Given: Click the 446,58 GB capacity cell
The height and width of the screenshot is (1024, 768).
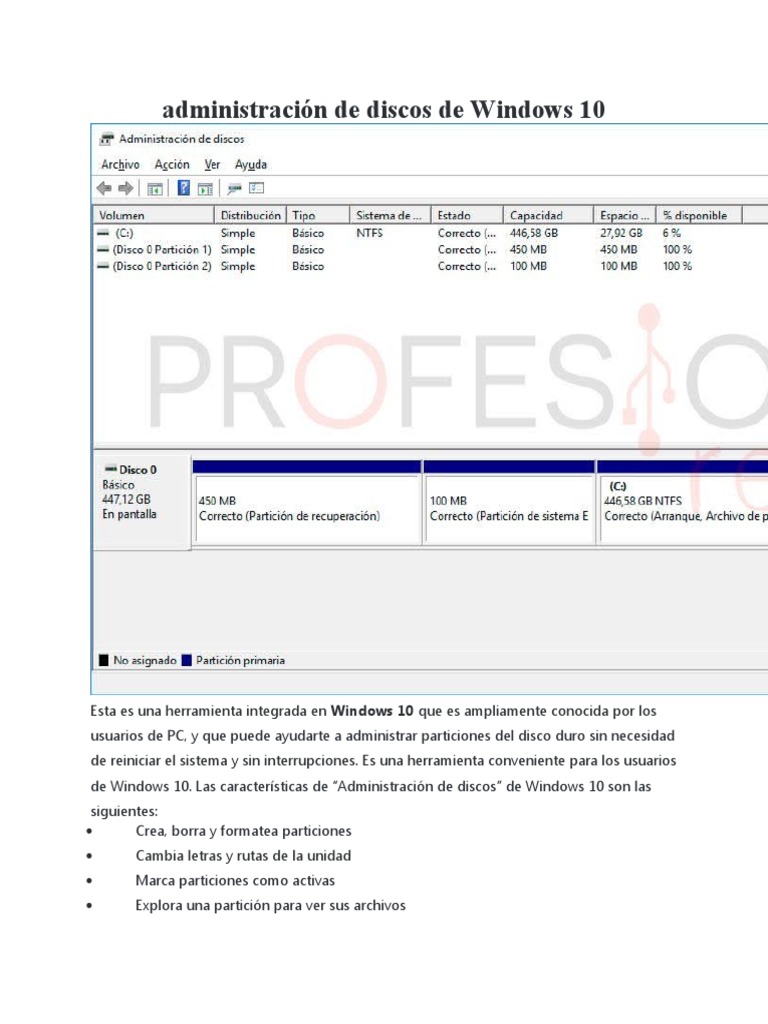Looking at the screenshot, I should pos(534,233).
